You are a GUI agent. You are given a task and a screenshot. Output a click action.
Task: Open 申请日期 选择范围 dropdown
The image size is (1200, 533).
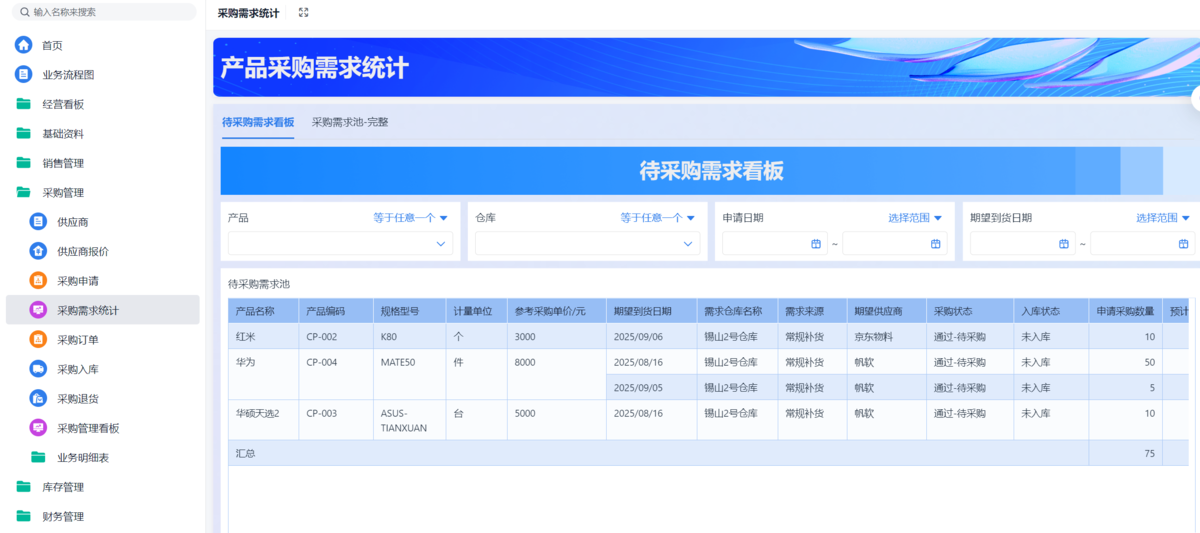(915, 218)
